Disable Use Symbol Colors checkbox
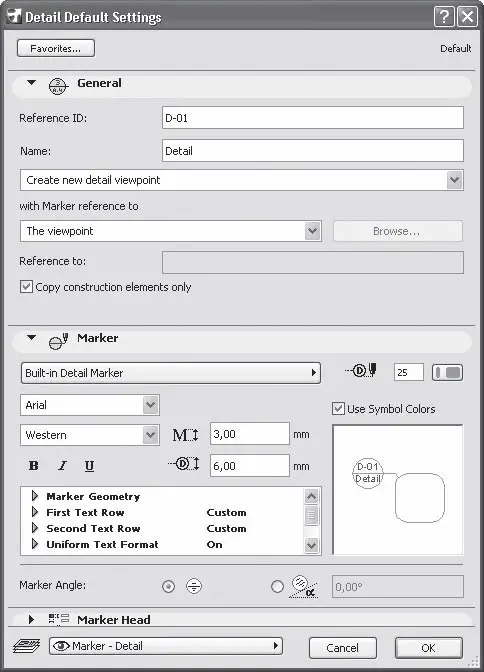Image resolution: width=484 pixels, height=672 pixels. click(x=338, y=408)
